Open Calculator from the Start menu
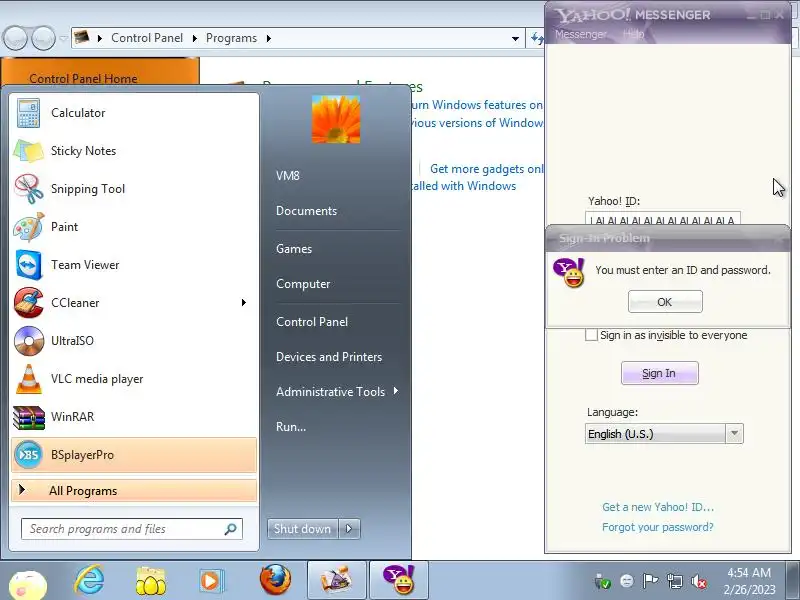 (134, 113)
